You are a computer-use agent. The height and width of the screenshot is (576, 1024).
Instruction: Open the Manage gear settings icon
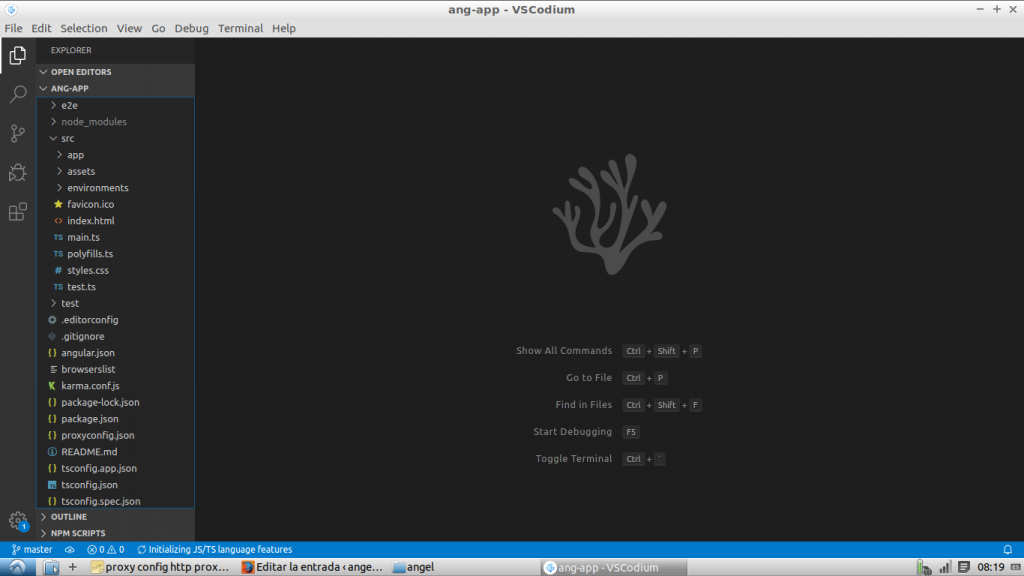[x=18, y=521]
